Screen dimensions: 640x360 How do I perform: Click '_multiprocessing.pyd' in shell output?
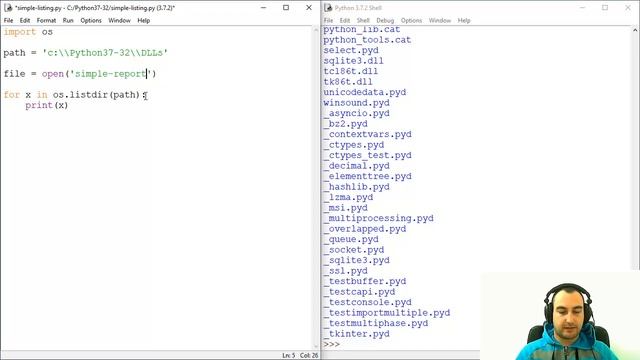(x=378, y=218)
